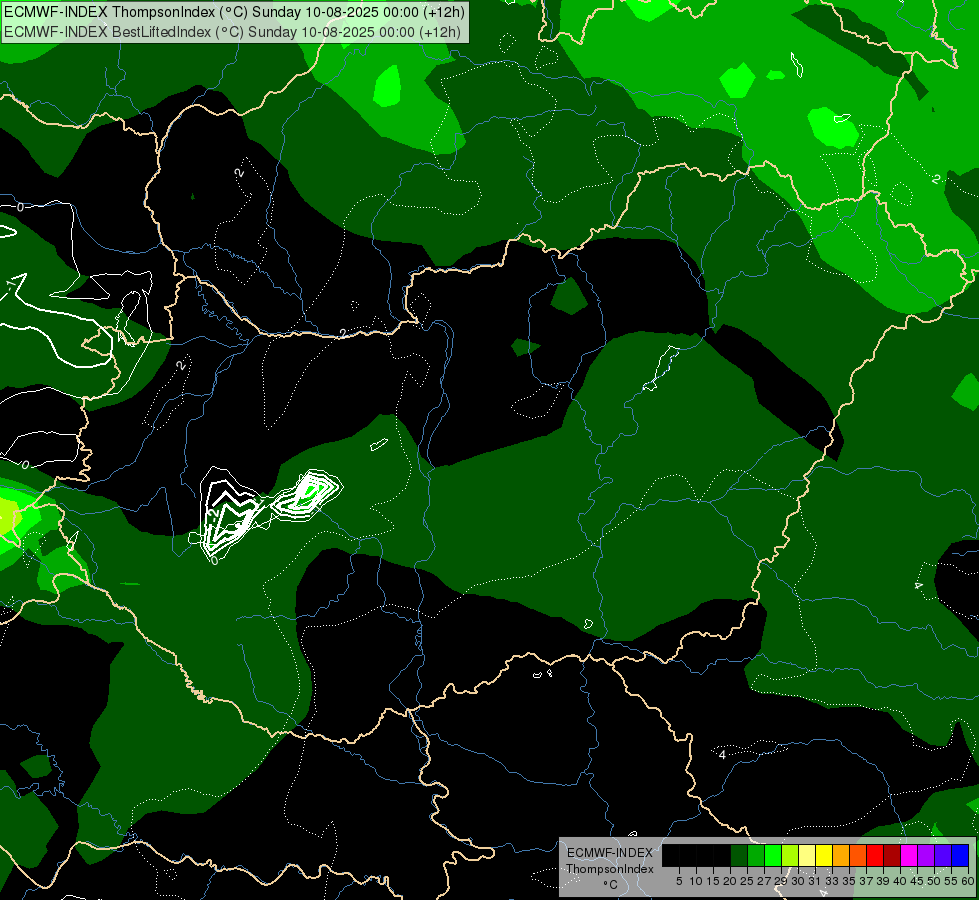Click the legend tick value 40
The height and width of the screenshot is (900, 979).
(900, 881)
